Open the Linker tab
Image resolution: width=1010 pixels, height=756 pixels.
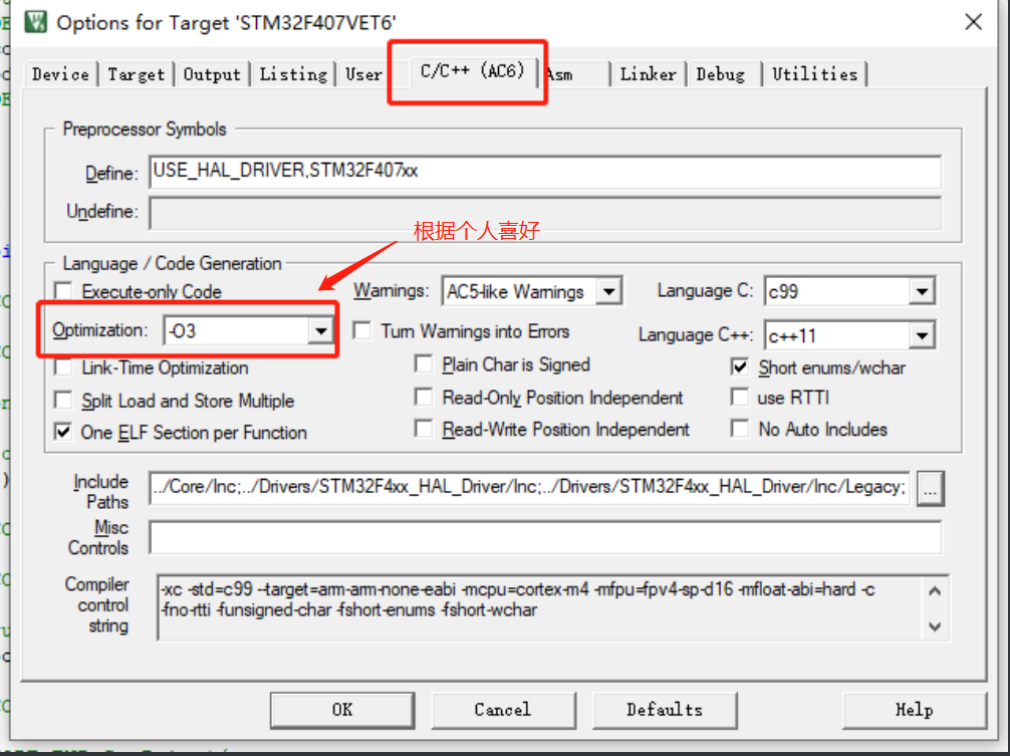648,74
